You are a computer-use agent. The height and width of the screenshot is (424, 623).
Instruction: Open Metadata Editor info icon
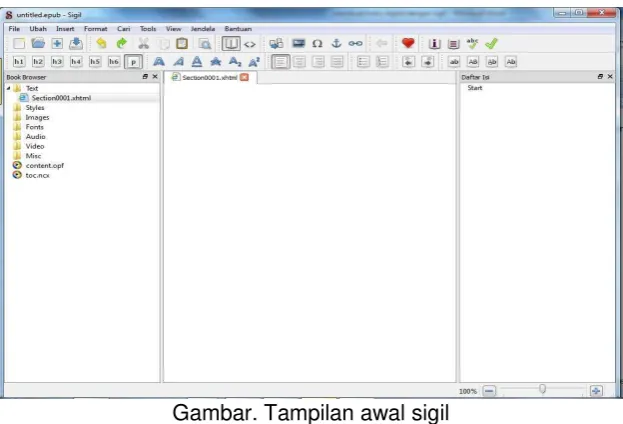[435, 44]
